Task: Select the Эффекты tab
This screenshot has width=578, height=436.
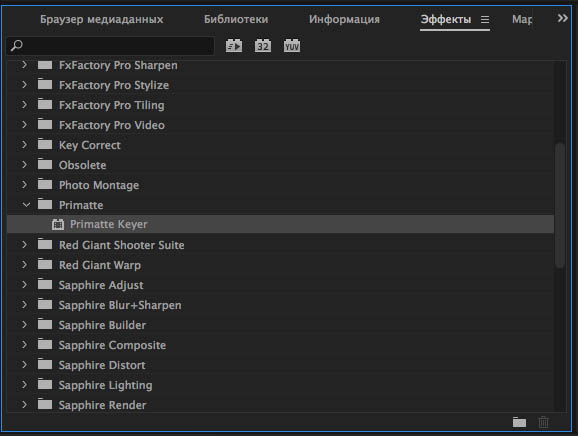Action: (x=446, y=19)
